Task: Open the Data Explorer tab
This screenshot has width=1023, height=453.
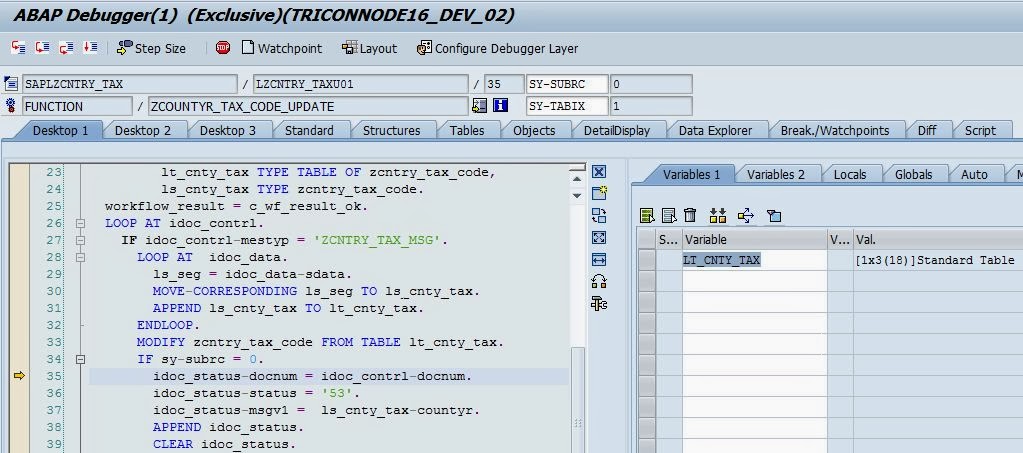Action: coord(715,131)
